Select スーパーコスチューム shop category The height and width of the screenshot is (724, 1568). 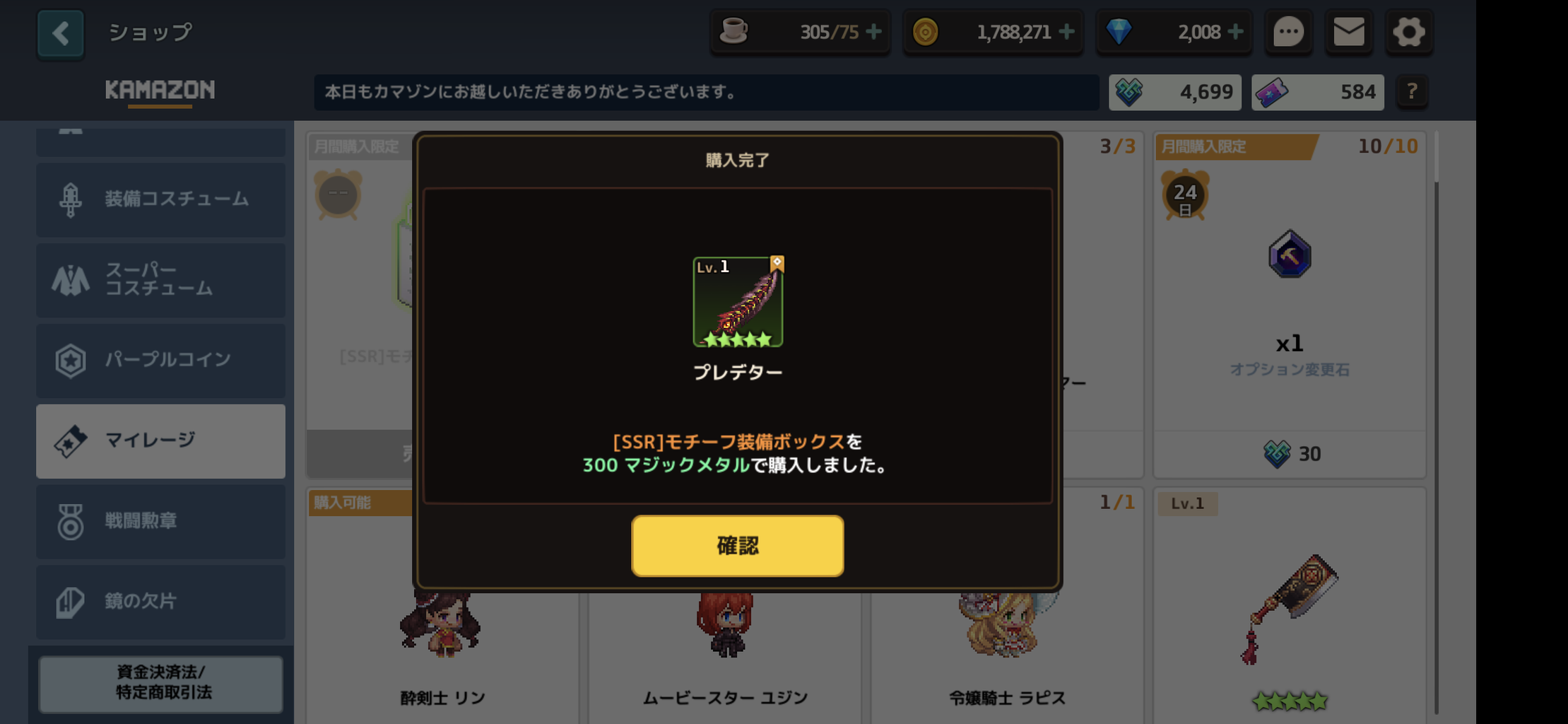tap(161, 280)
